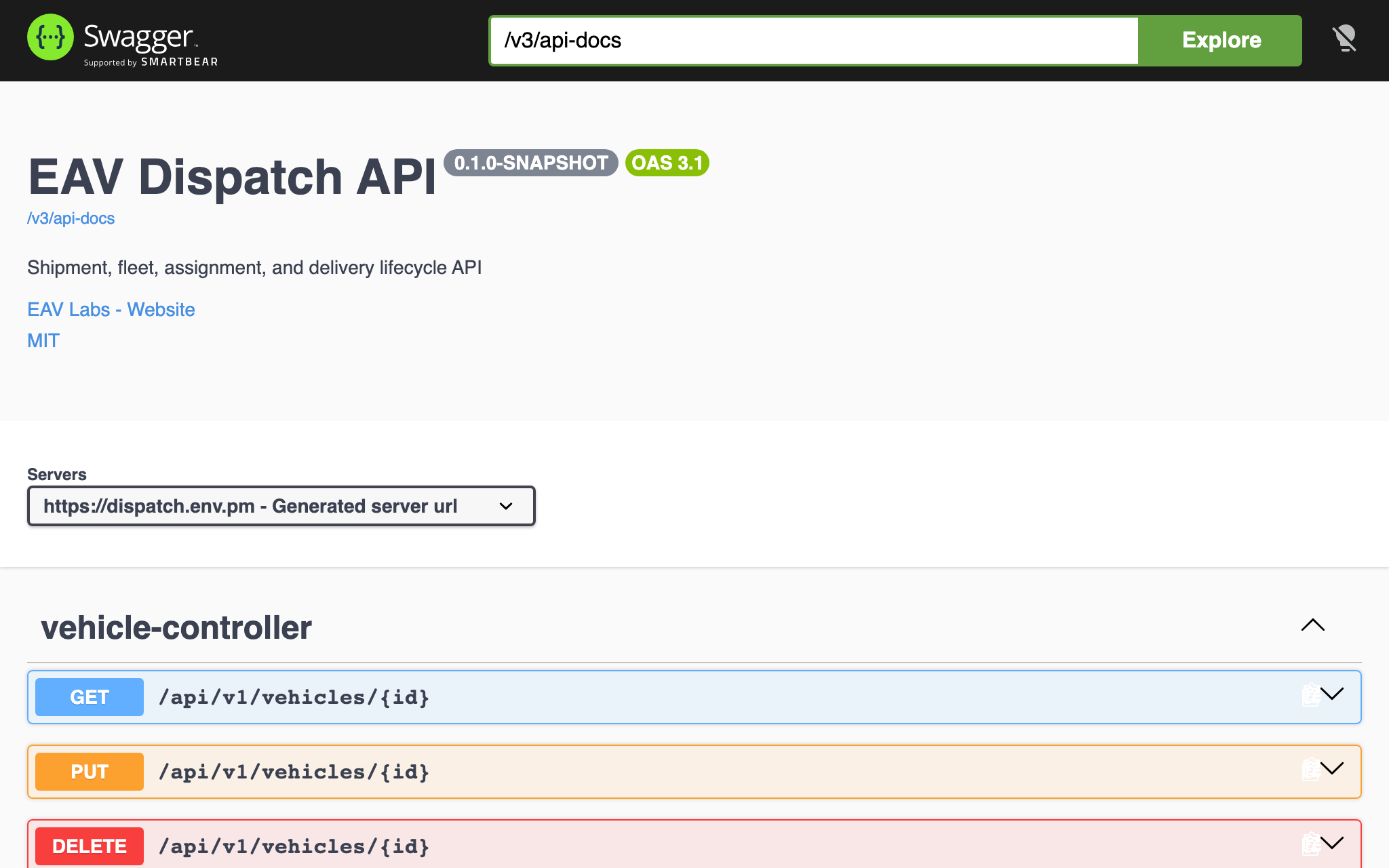This screenshot has width=1389, height=868.
Task: Click the GET method badge
Action: (x=90, y=697)
